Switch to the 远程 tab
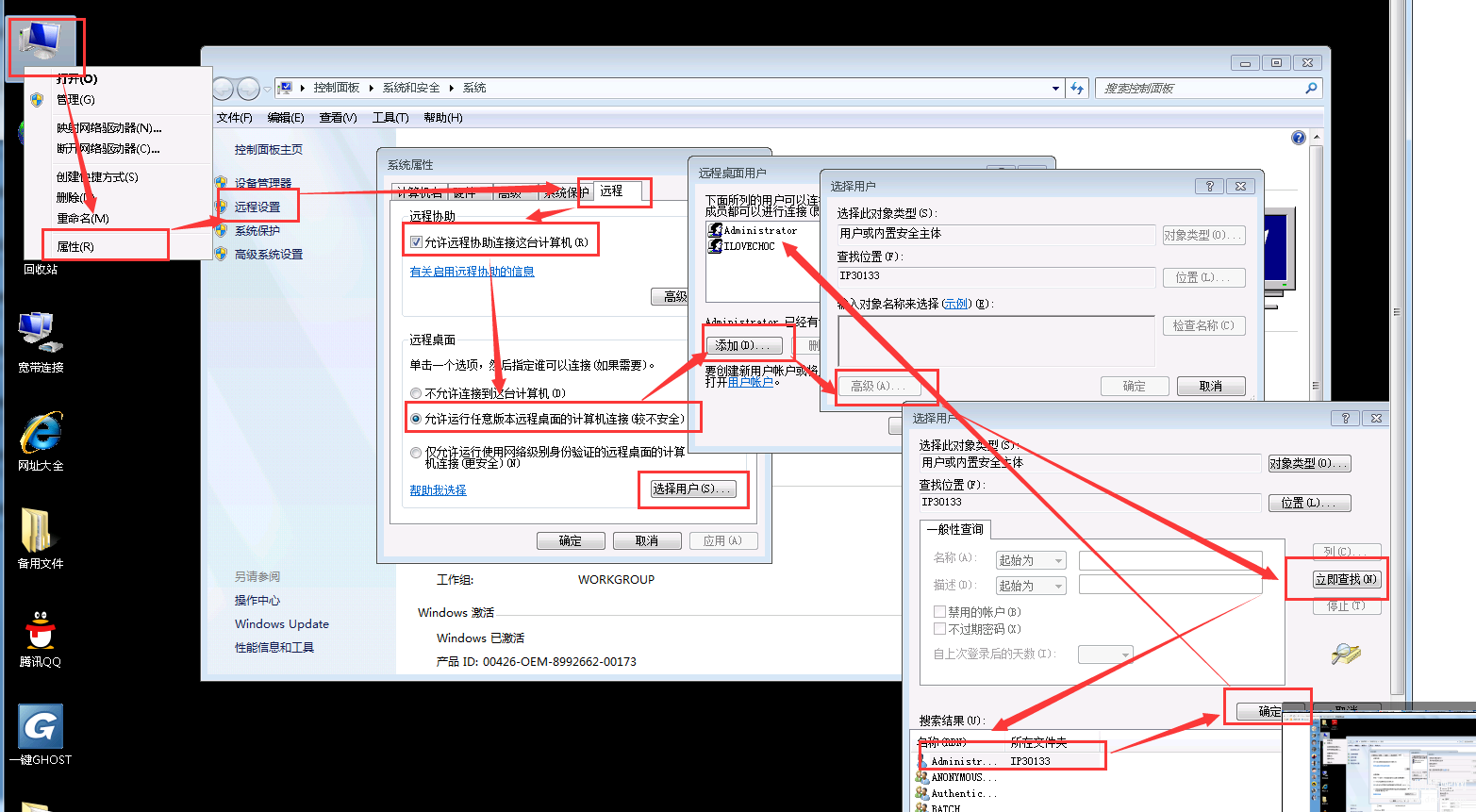The width and height of the screenshot is (1476, 812). click(611, 191)
